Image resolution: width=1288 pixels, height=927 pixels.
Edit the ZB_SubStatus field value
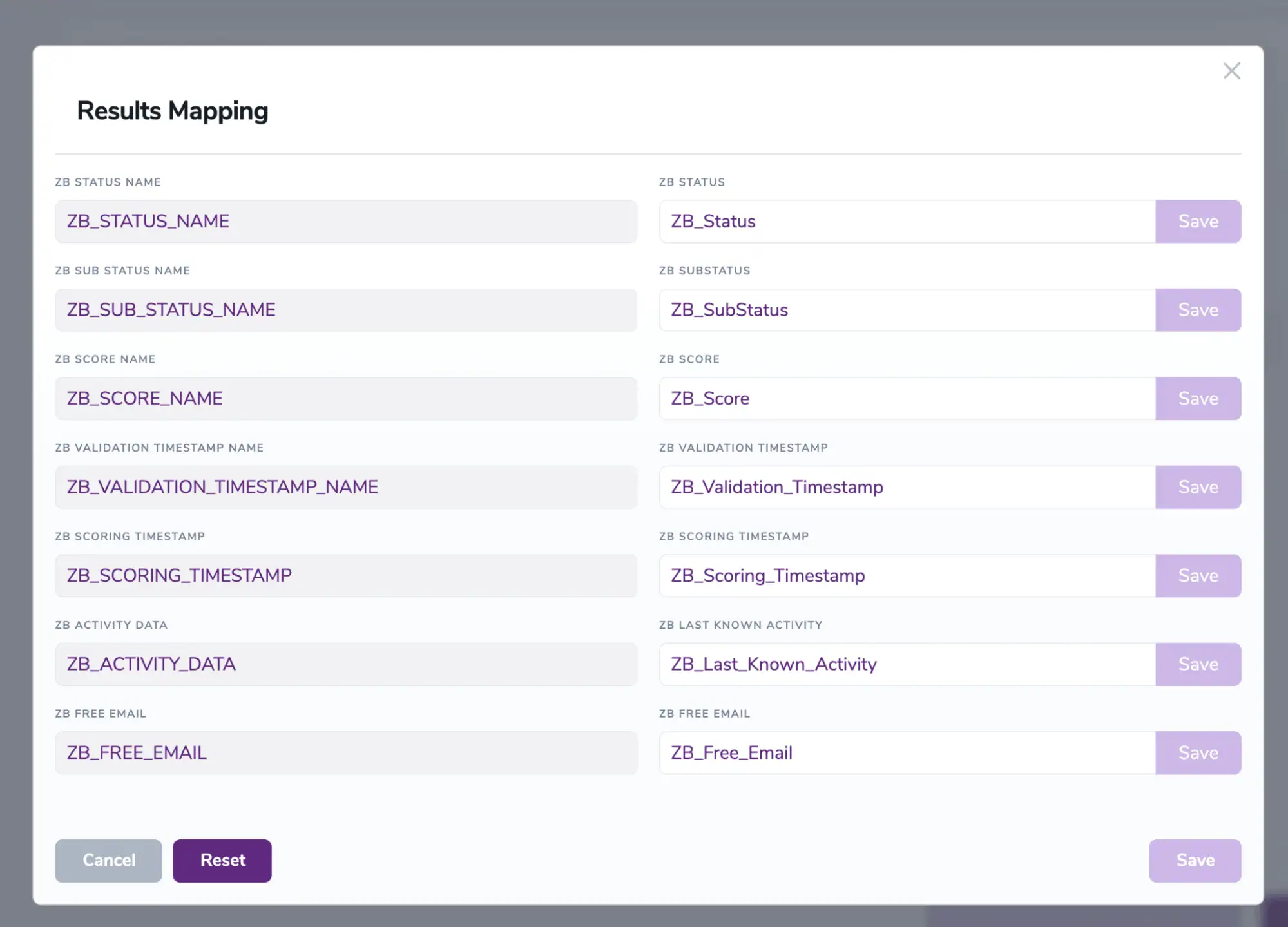902,310
